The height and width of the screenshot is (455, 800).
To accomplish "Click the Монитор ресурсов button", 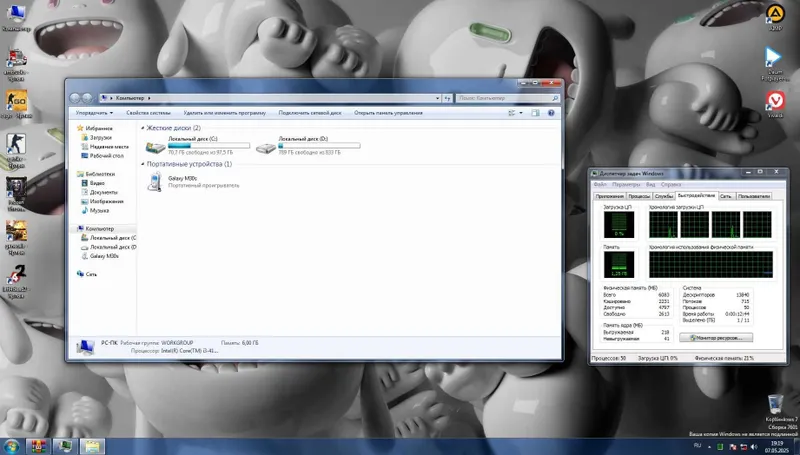I will pyautogui.click(x=715, y=339).
